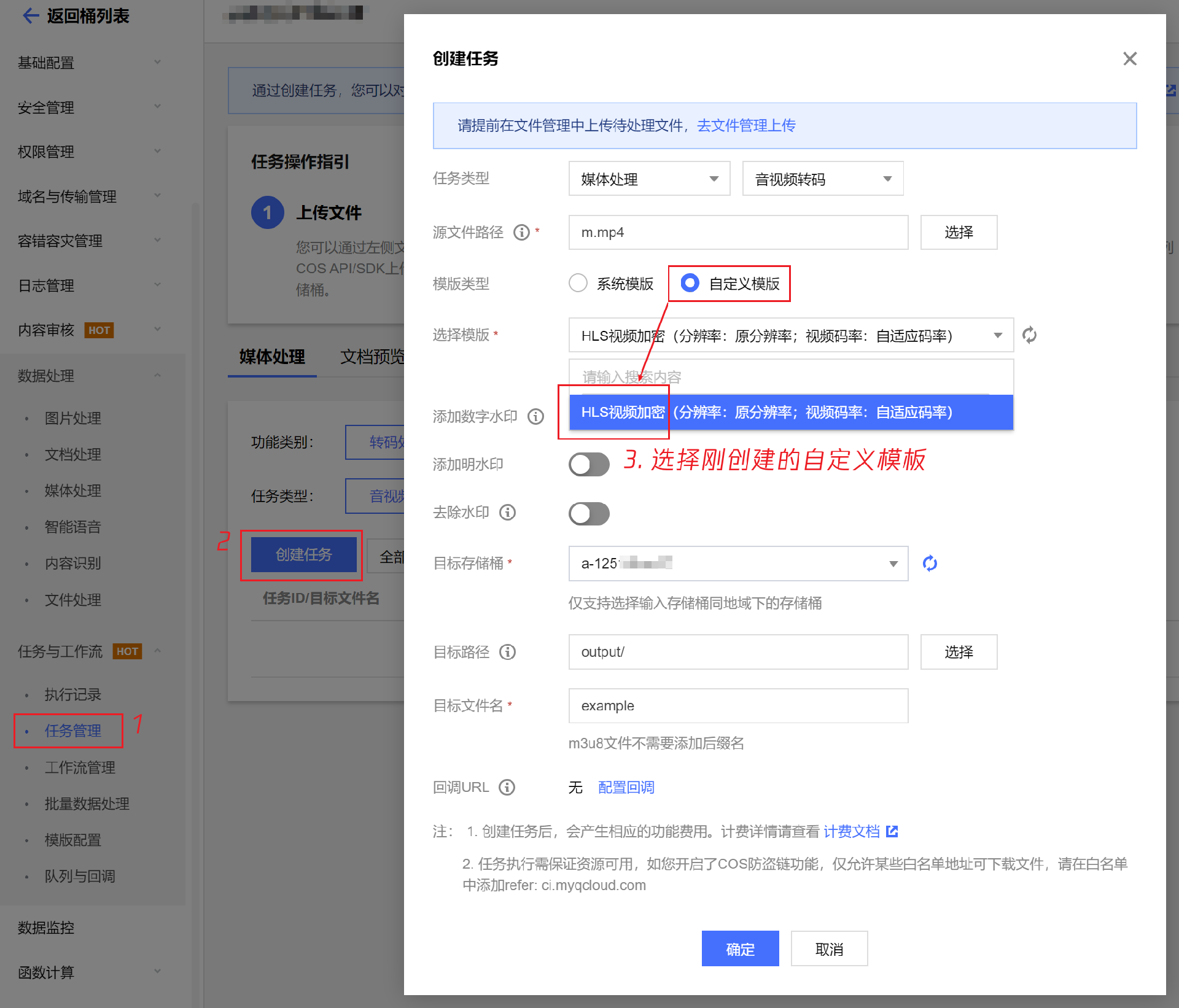Click the info icon beside 源文件路径
The width and height of the screenshot is (1179, 1008).
[x=521, y=233]
